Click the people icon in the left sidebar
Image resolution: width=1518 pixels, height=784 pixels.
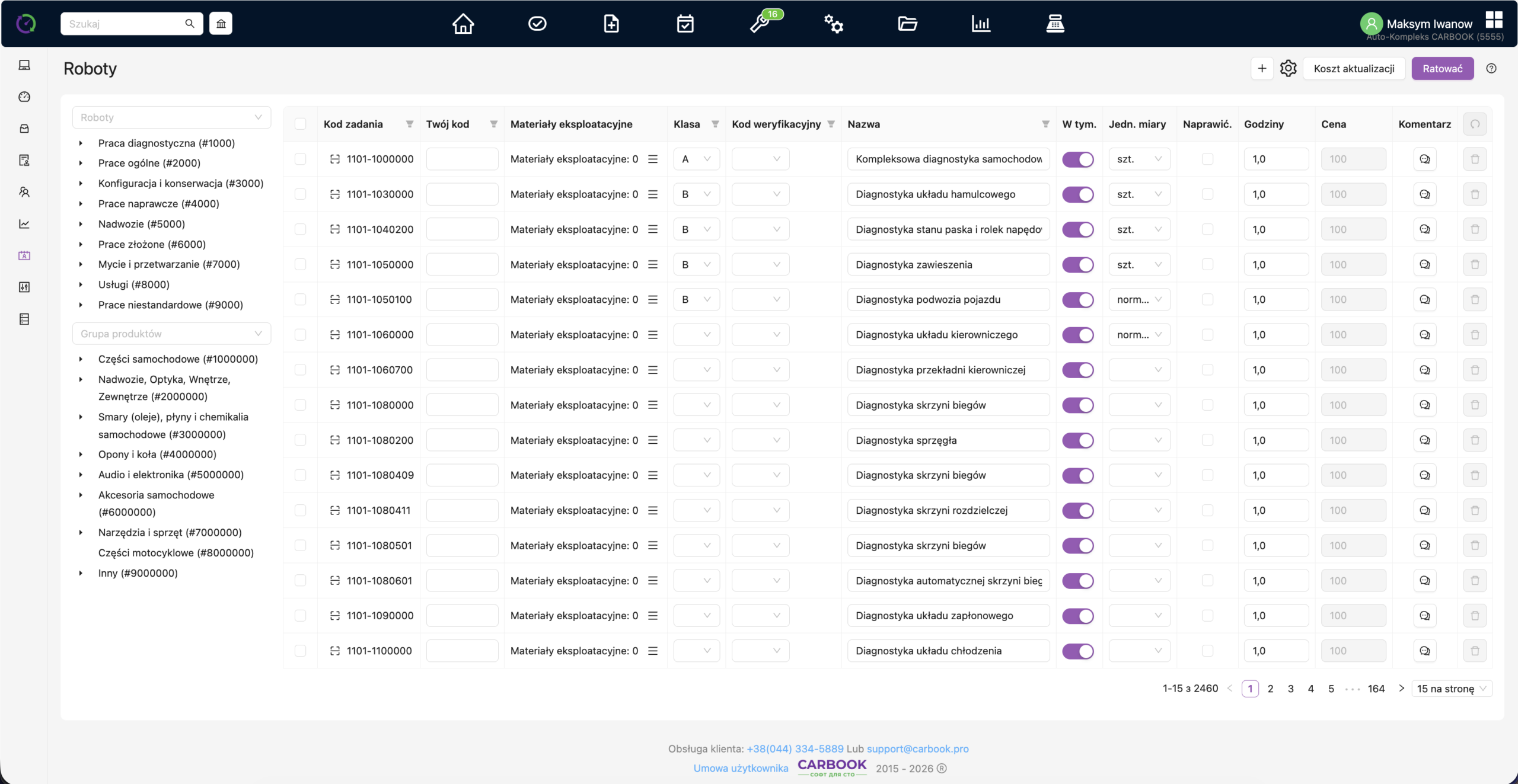[24, 192]
